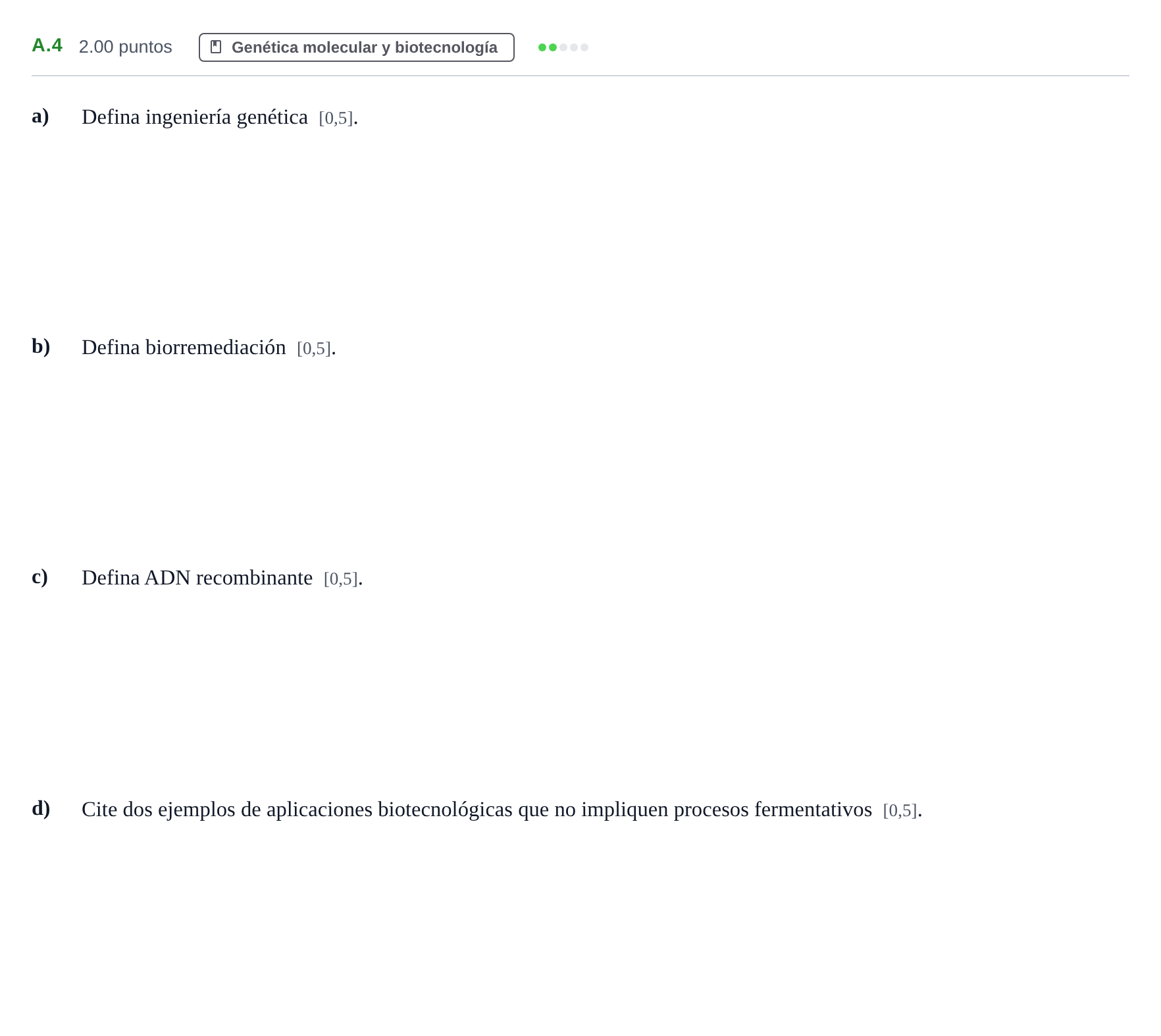
Task: Click the d) item label
Action: coord(41,808)
